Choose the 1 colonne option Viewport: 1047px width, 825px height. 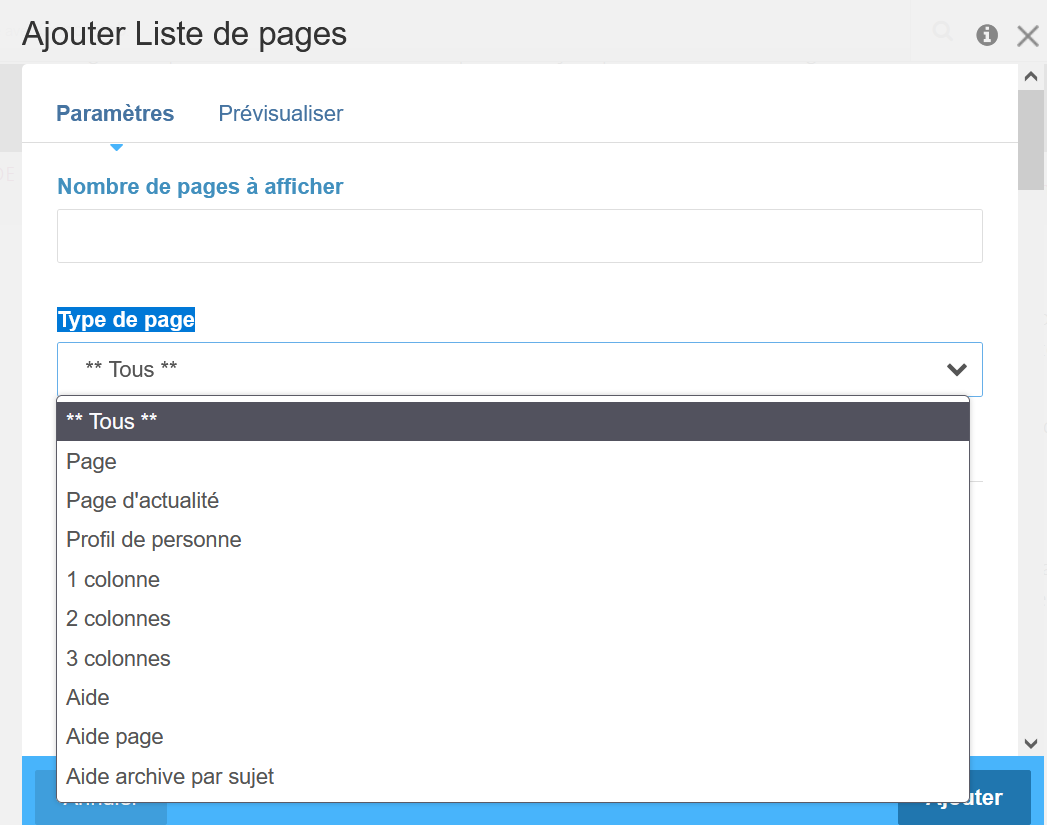[512, 580]
